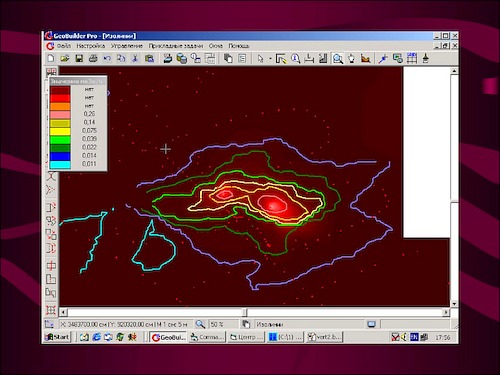Image resolution: width=500 pixels, height=375 pixels.
Task: Select the Cut scissors icon
Action: tap(135, 59)
